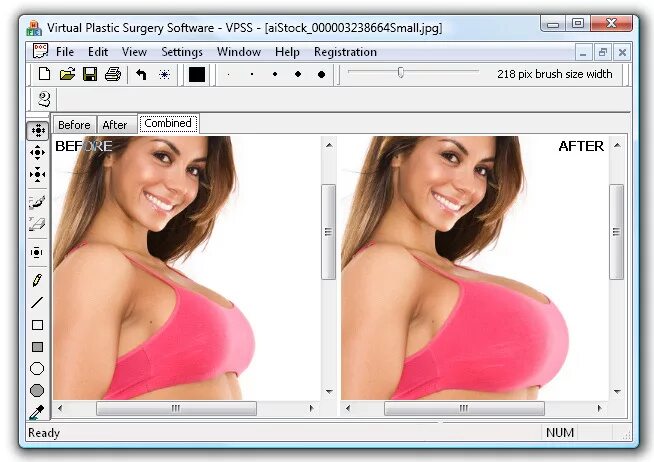Click After pane horizontal scrollbar thumb
654x462 pixels.
point(464,408)
